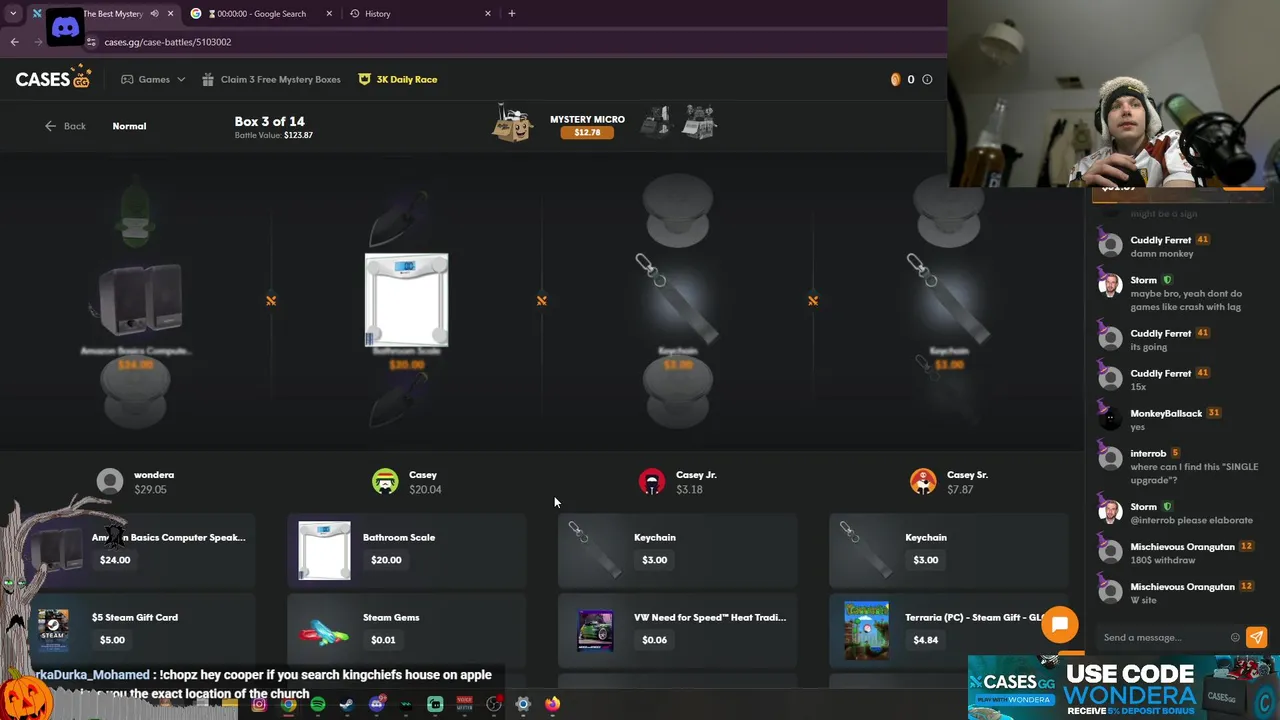This screenshot has width=1280, height=720.
Task: Close the History tab
Action: (x=488, y=14)
